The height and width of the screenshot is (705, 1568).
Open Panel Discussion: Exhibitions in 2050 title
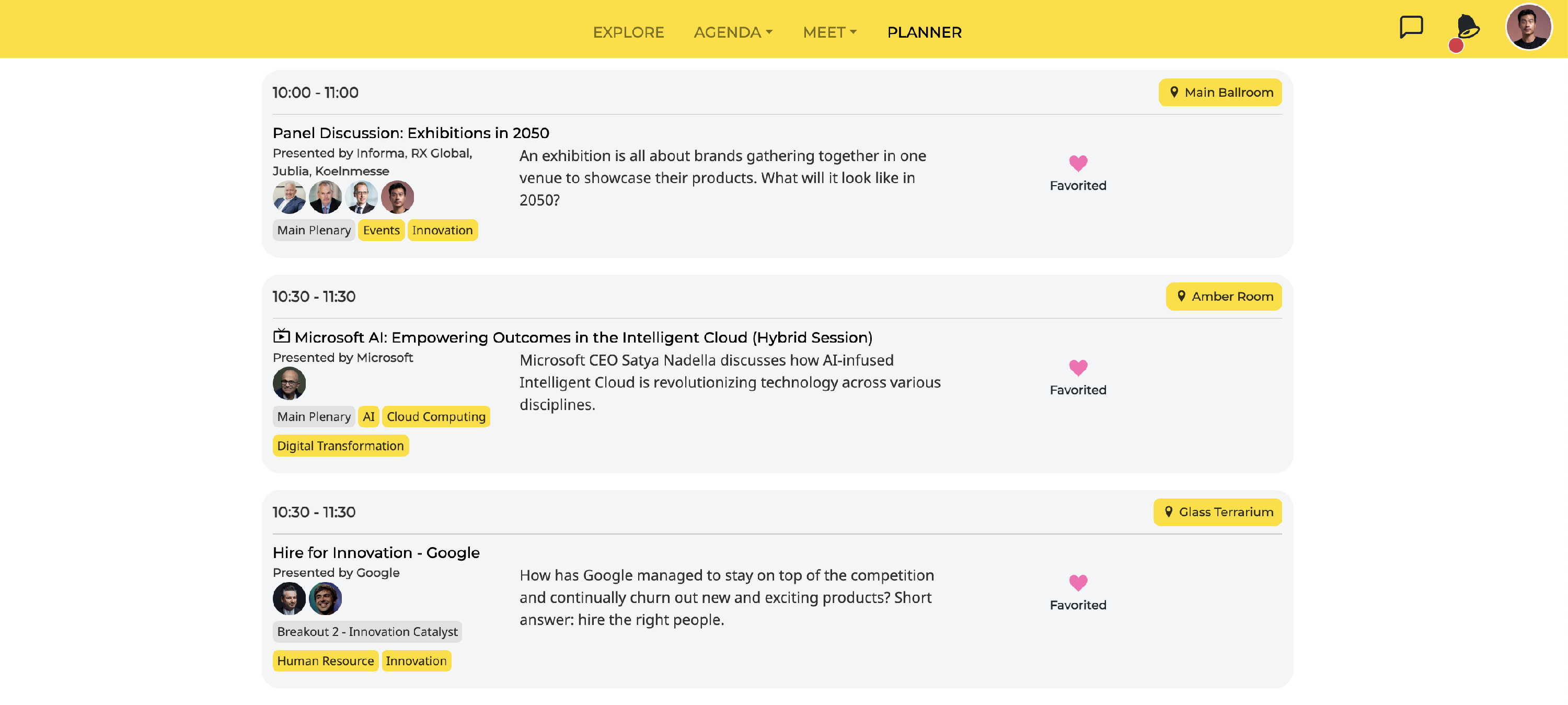(411, 133)
